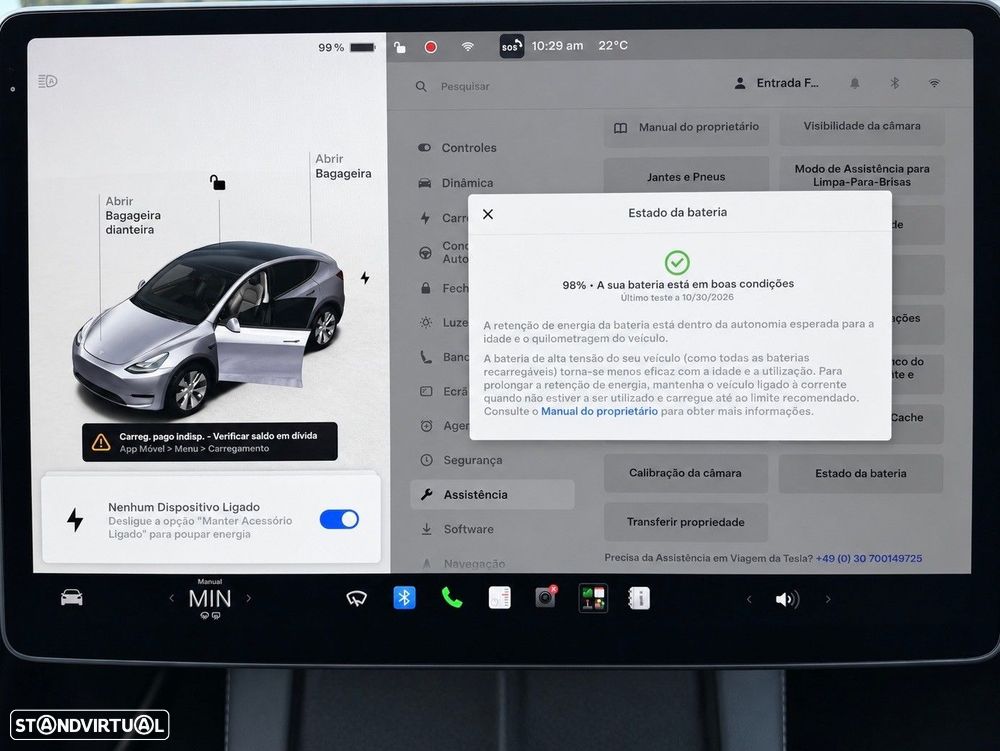
Task: Select Assistência in settings menu
Action: [492, 494]
